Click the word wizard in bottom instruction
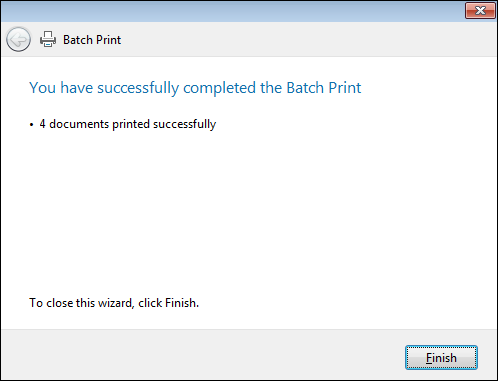The width and height of the screenshot is (498, 381). click(x=116, y=303)
